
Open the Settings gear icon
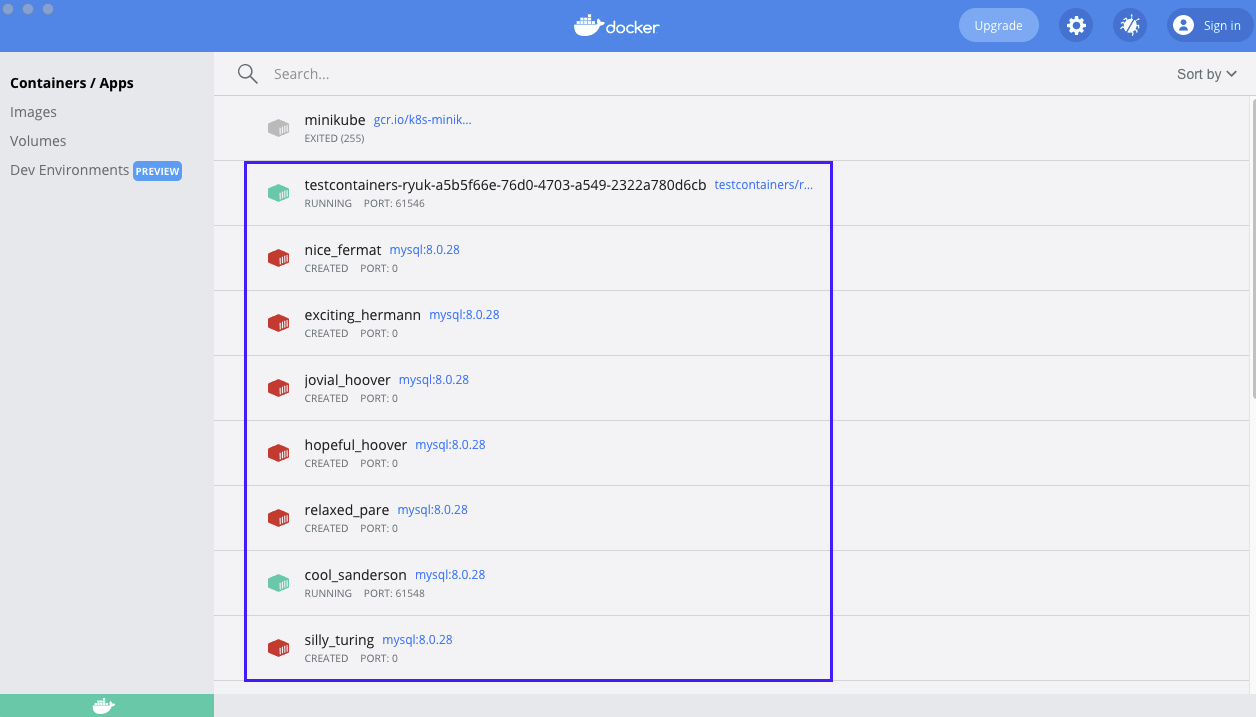(x=1076, y=26)
